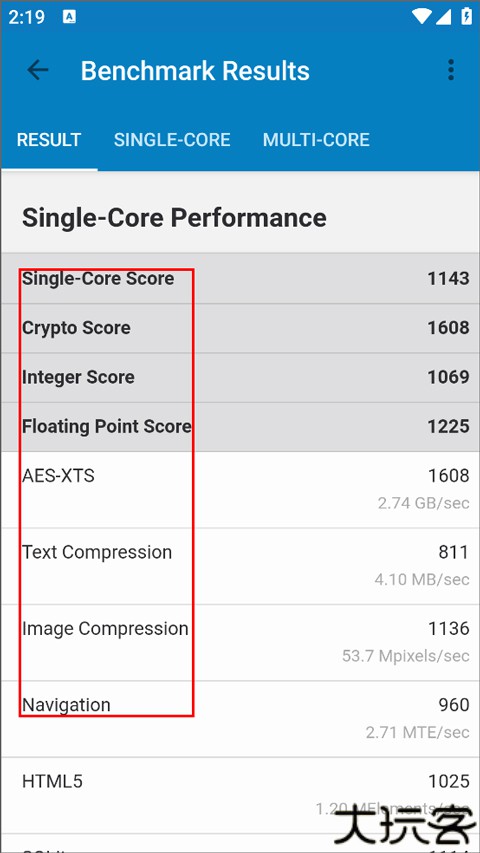Tap the Text Compression entry
The width and height of the screenshot is (480, 853).
pyautogui.click(x=240, y=566)
